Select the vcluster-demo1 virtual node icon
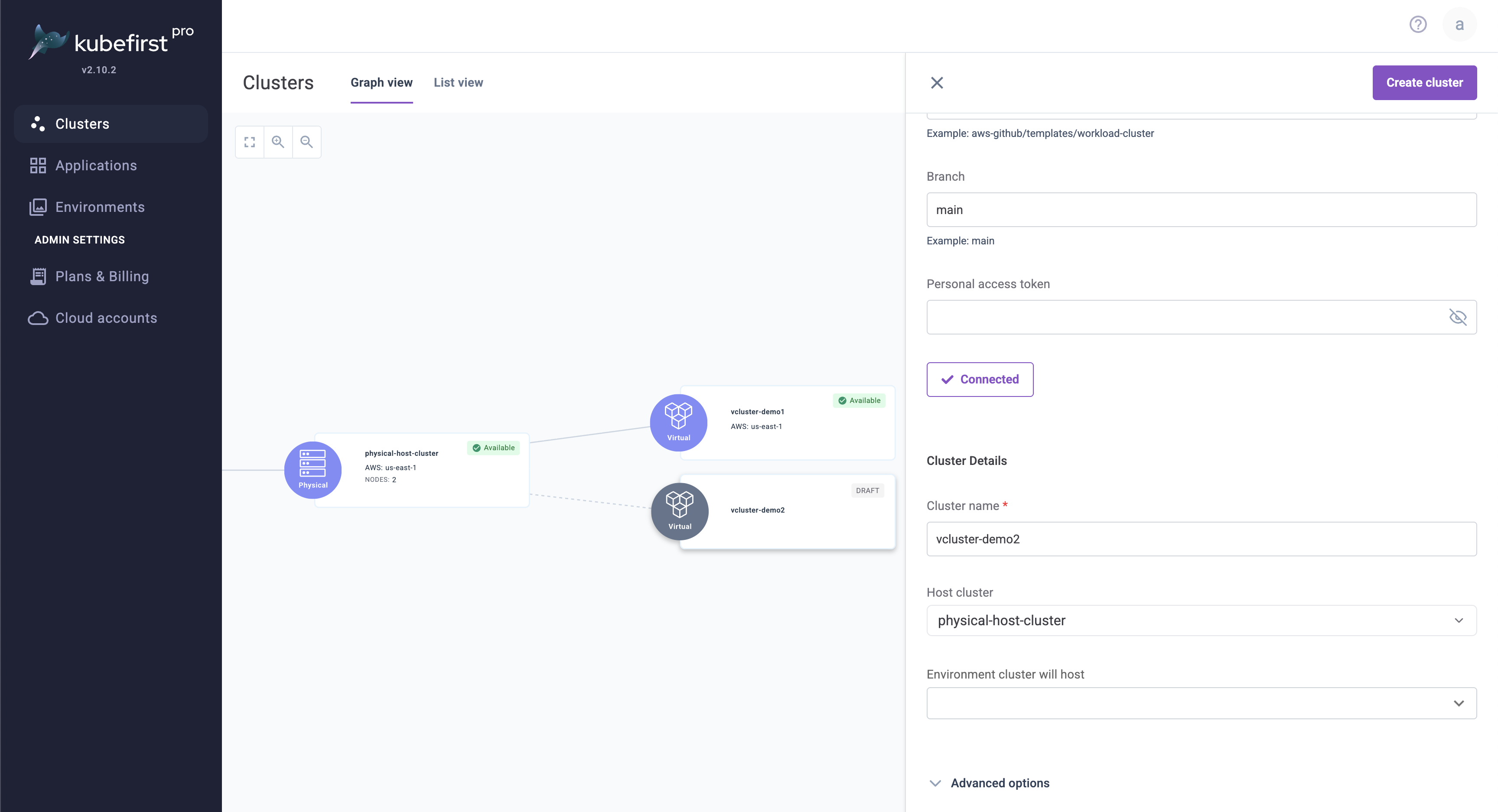The image size is (1498, 812). click(678, 422)
